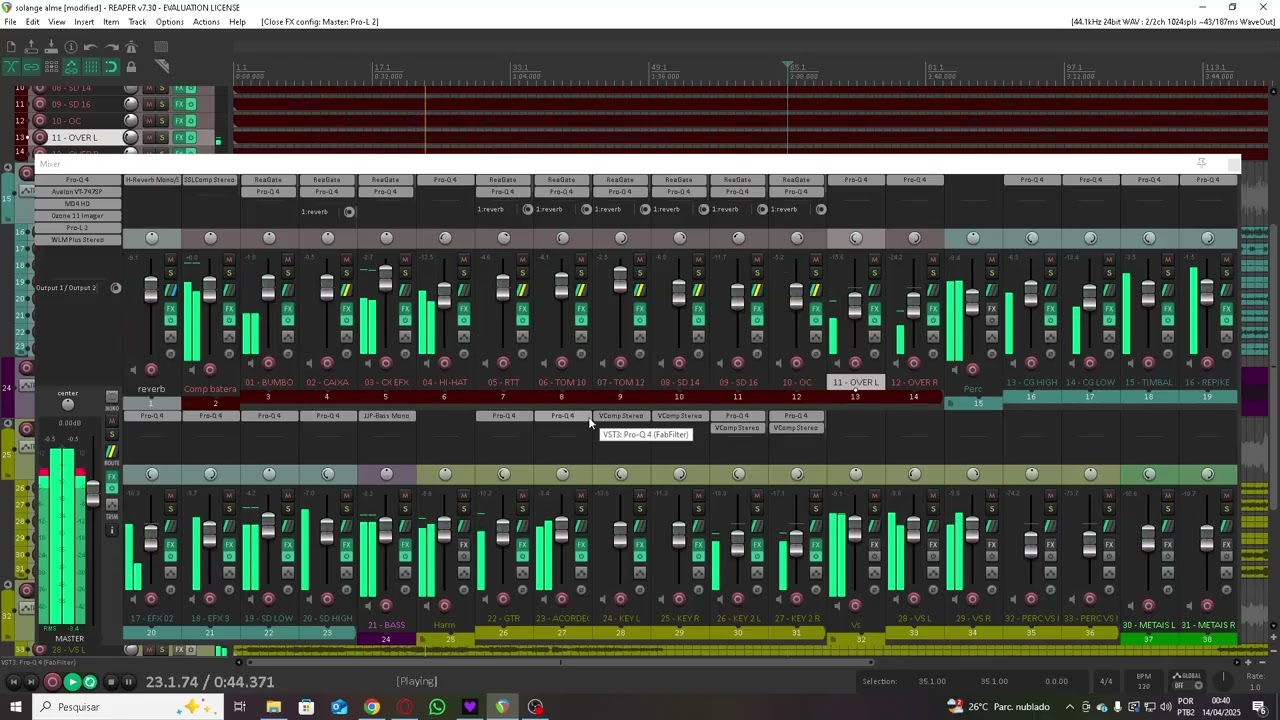This screenshot has width=1280, height=720.
Task: Open Google Chrome from the taskbar
Action: coord(372,707)
